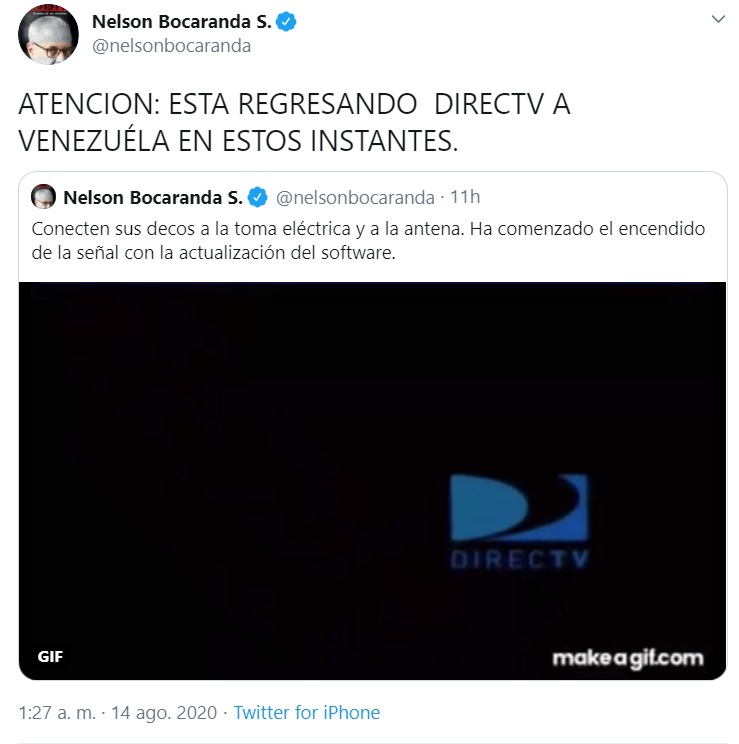Open the tweet options chevron menu
The image size is (739, 744).
718,19
